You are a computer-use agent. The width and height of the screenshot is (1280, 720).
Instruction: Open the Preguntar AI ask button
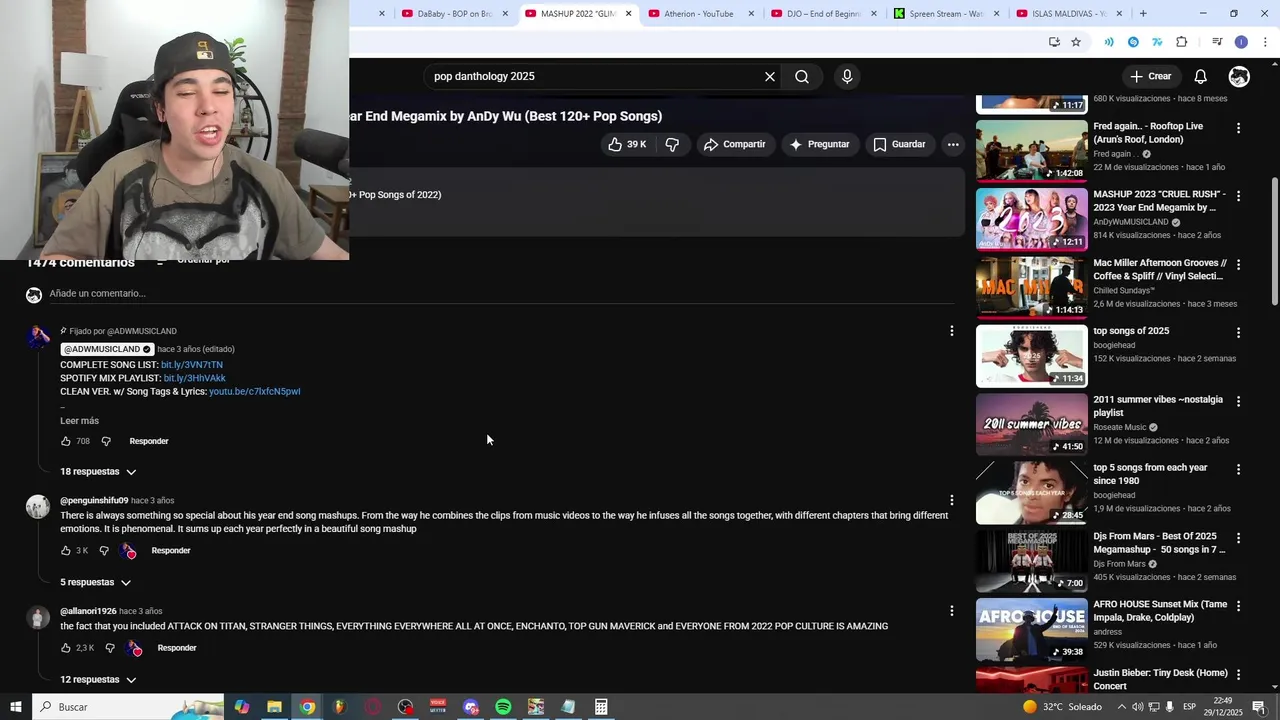pyautogui.click(x=819, y=144)
